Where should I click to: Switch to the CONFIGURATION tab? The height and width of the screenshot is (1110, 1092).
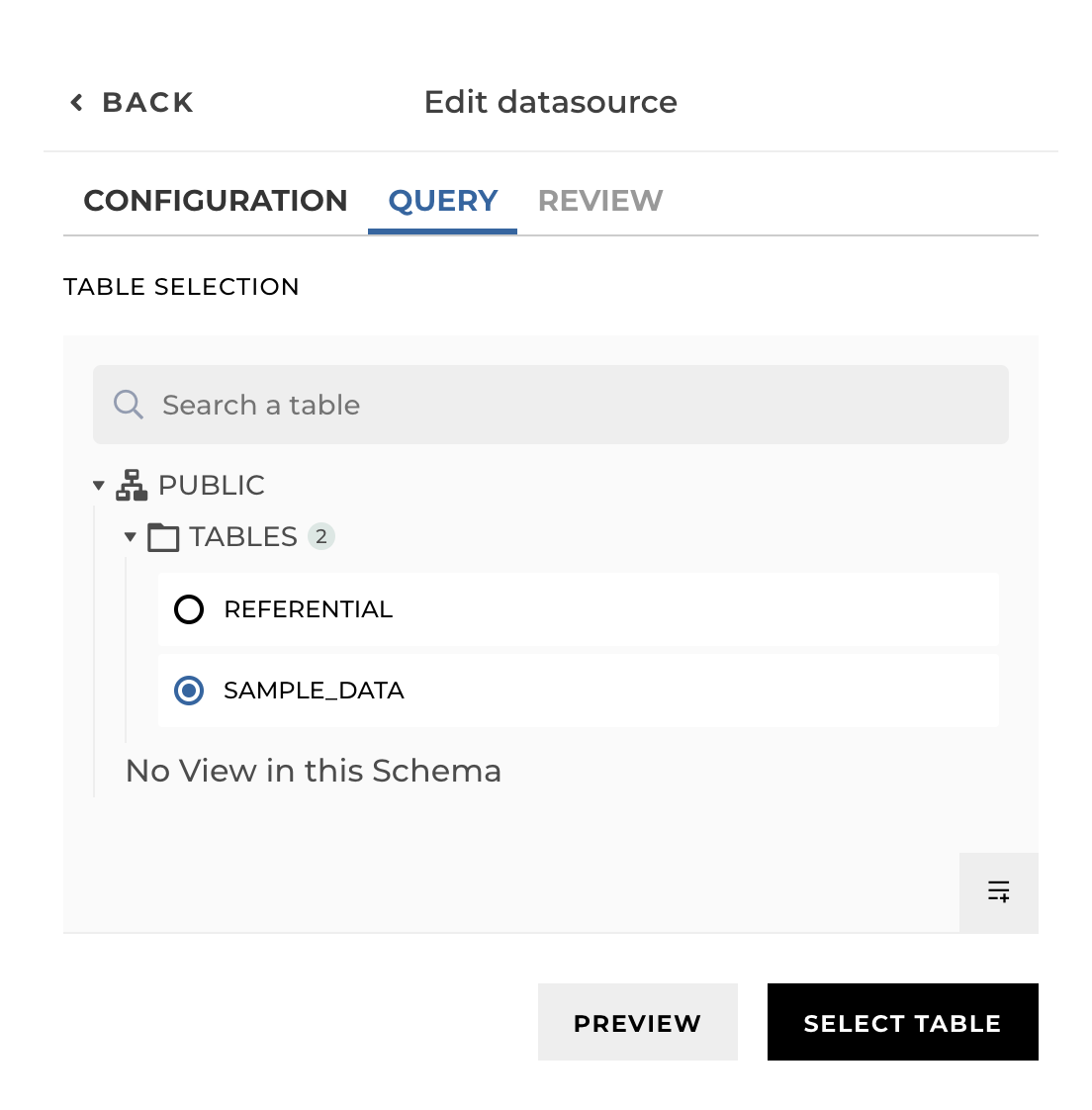point(216,201)
